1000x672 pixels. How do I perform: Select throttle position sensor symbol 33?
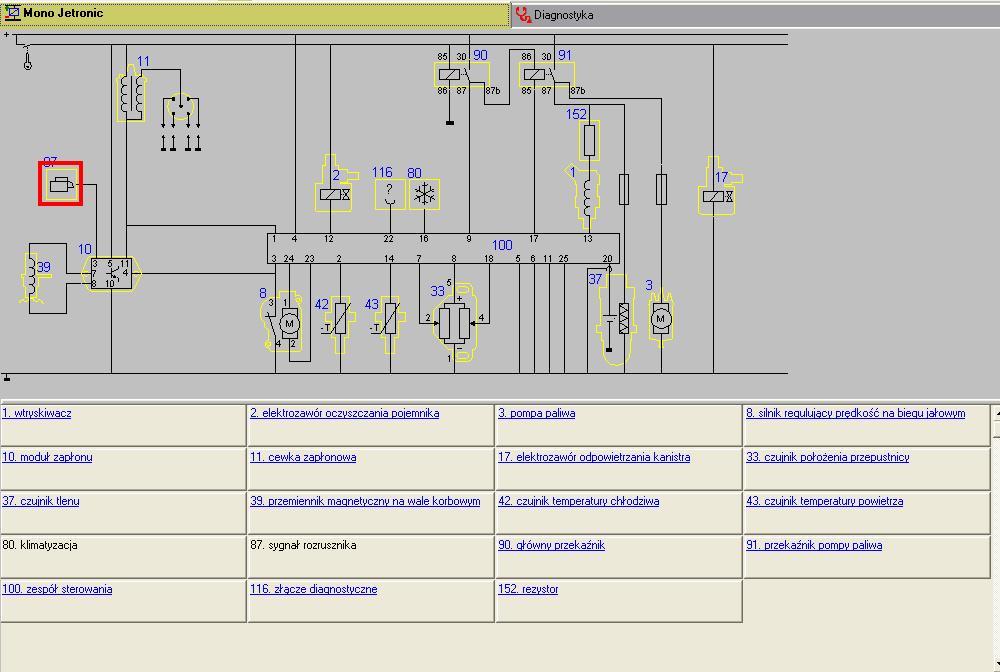tap(455, 320)
